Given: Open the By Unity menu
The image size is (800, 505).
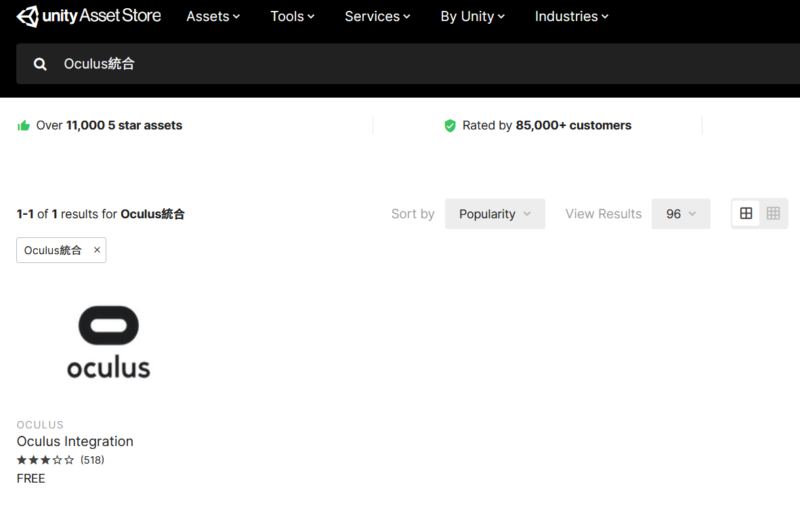Looking at the screenshot, I should 472,16.
